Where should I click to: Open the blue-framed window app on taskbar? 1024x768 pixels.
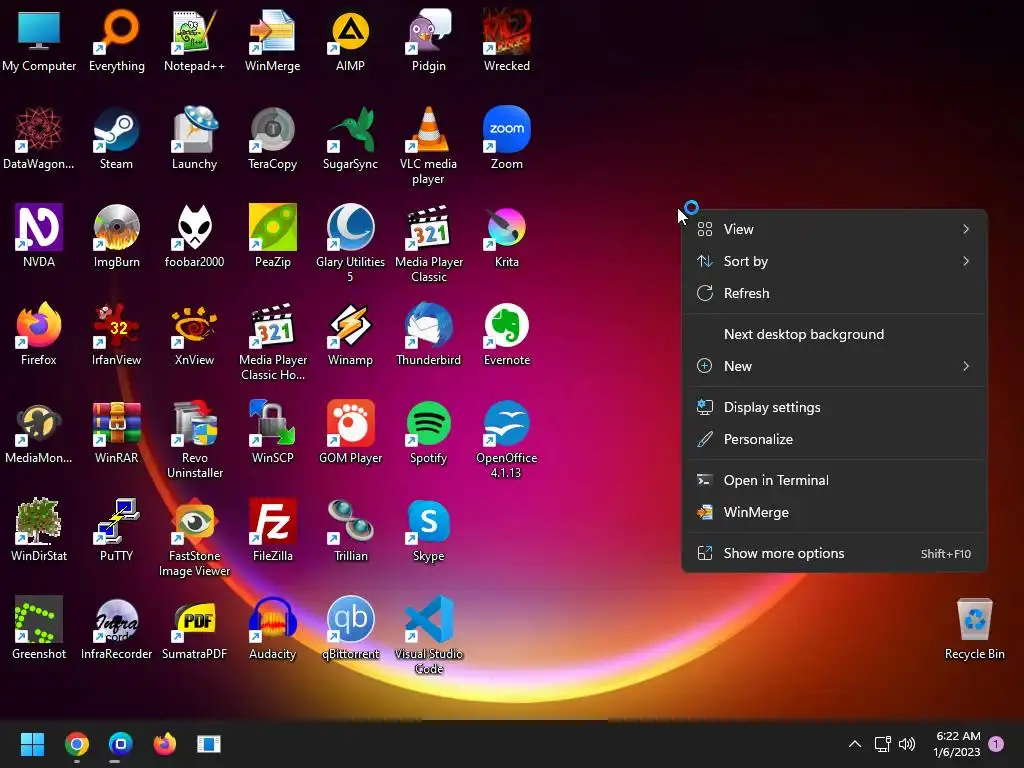(x=209, y=744)
